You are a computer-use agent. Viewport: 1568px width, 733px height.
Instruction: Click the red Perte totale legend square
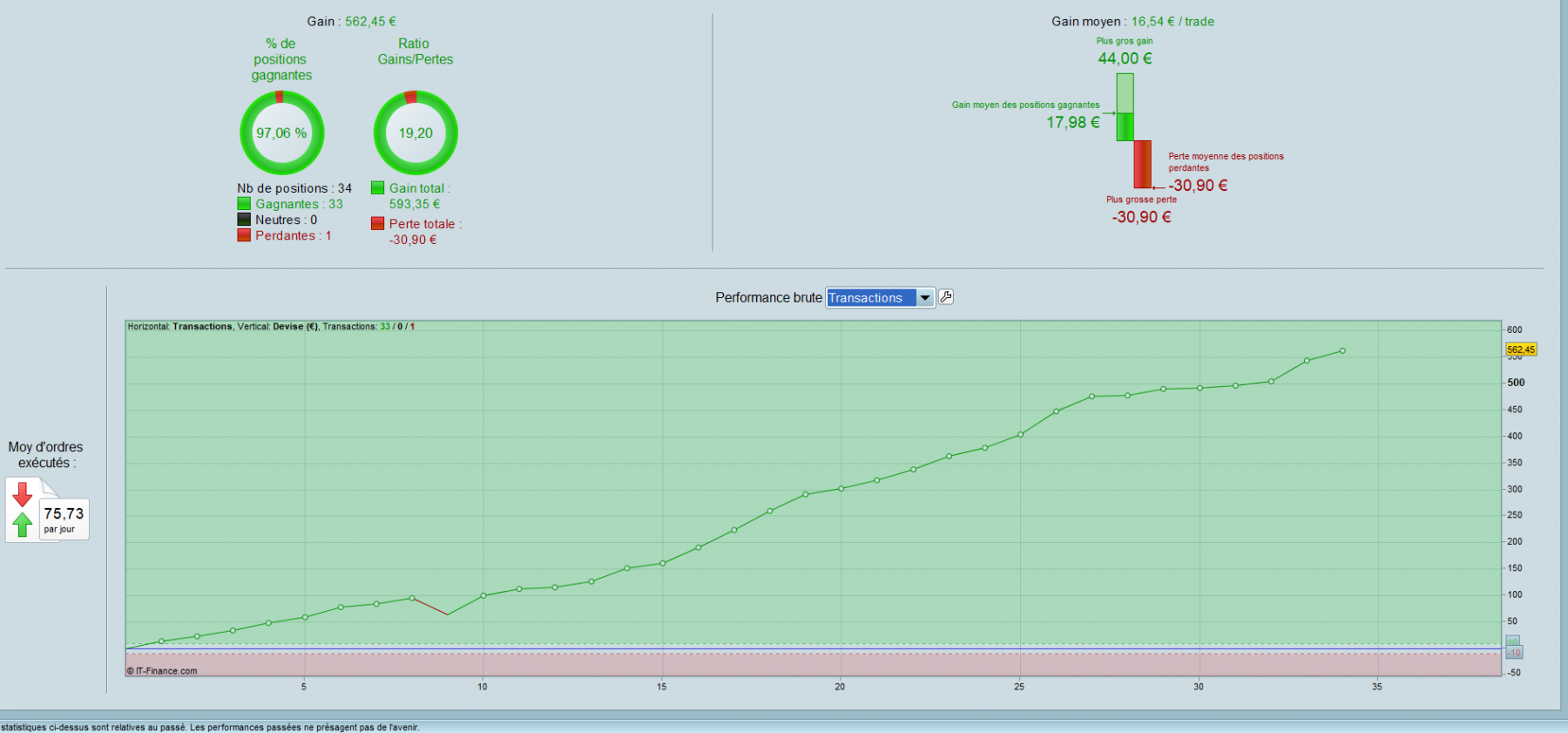tap(378, 224)
